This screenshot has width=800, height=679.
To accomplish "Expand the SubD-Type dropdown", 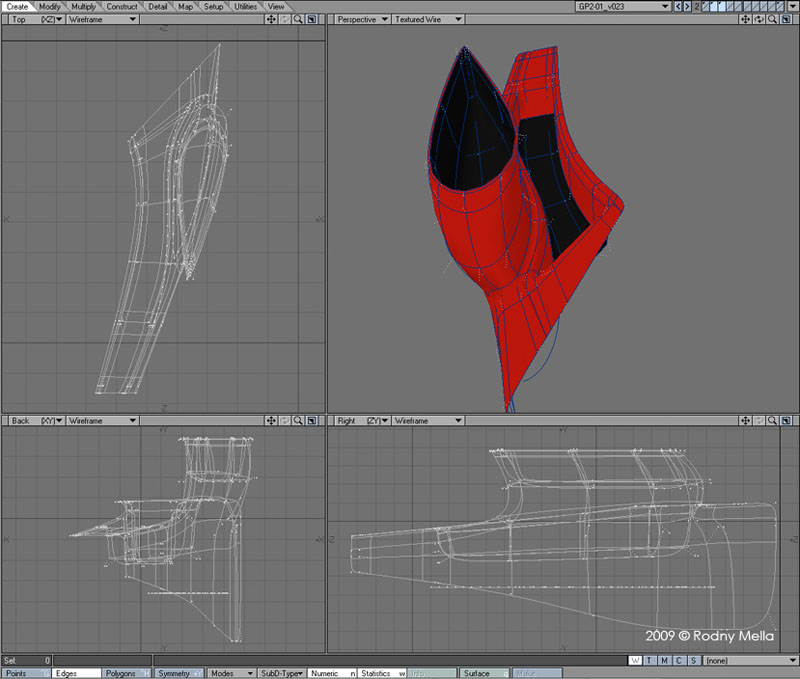I will [281, 674].
